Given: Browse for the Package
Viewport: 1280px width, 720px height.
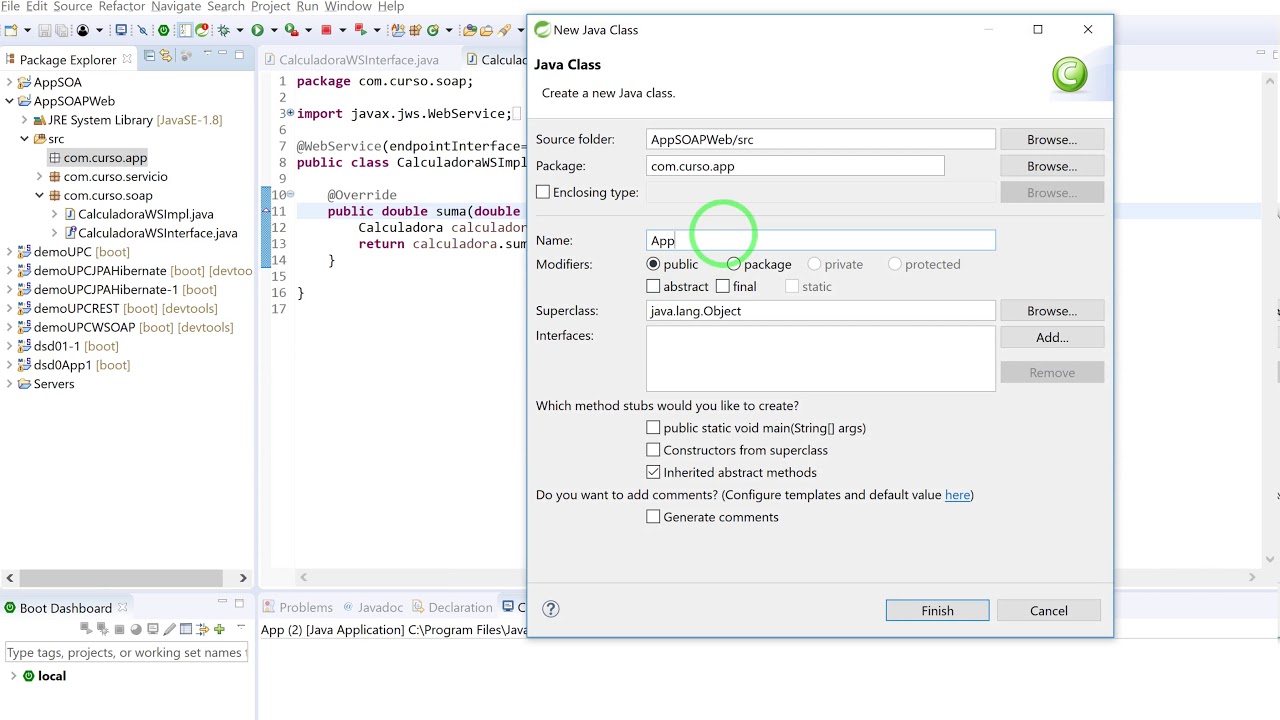Looking at the screenshot, I should click(1052, 166).
